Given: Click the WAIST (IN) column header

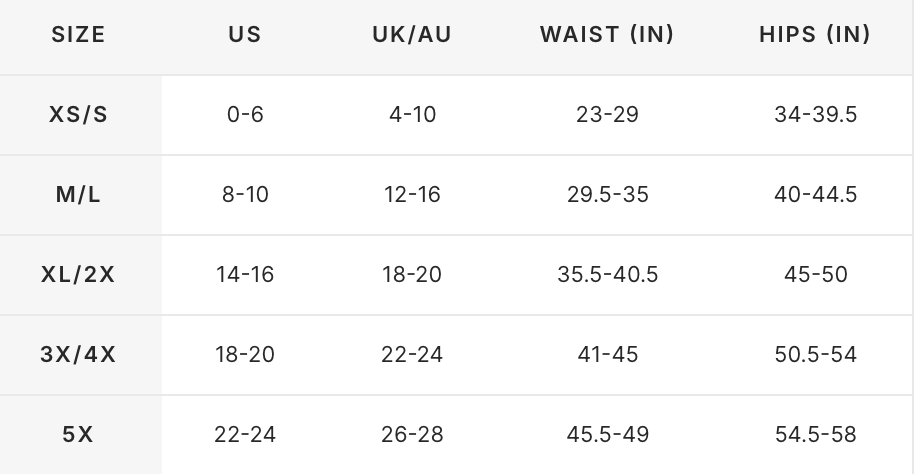Looking at the screenshot, I should pos(607,34).
